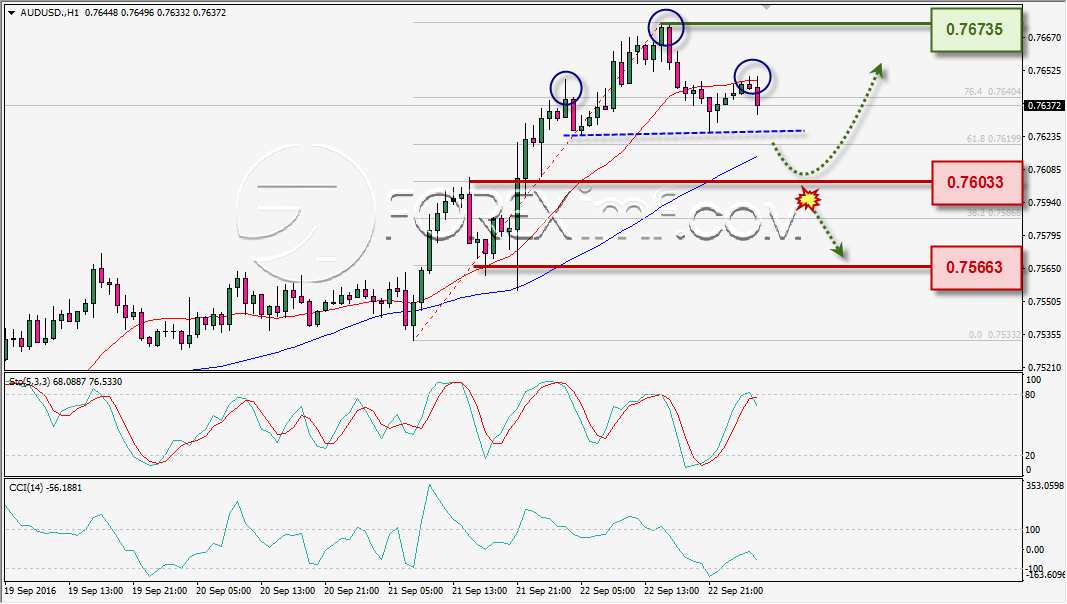Click the AUDUSD.,H1 chart title

point(48,13)
